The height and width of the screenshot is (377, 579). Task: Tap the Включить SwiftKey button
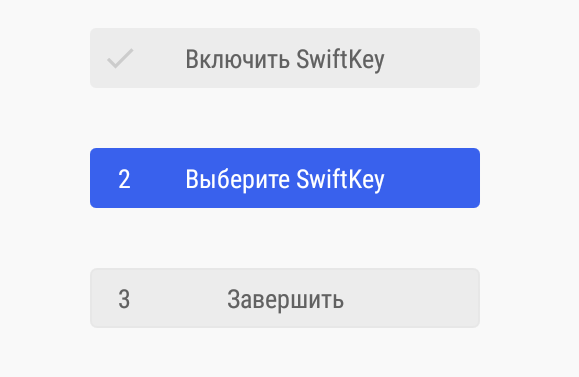[285, 58]
